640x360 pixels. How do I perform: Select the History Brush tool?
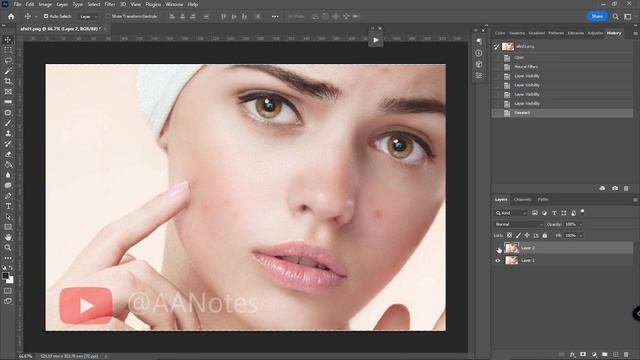click(8, 144)
